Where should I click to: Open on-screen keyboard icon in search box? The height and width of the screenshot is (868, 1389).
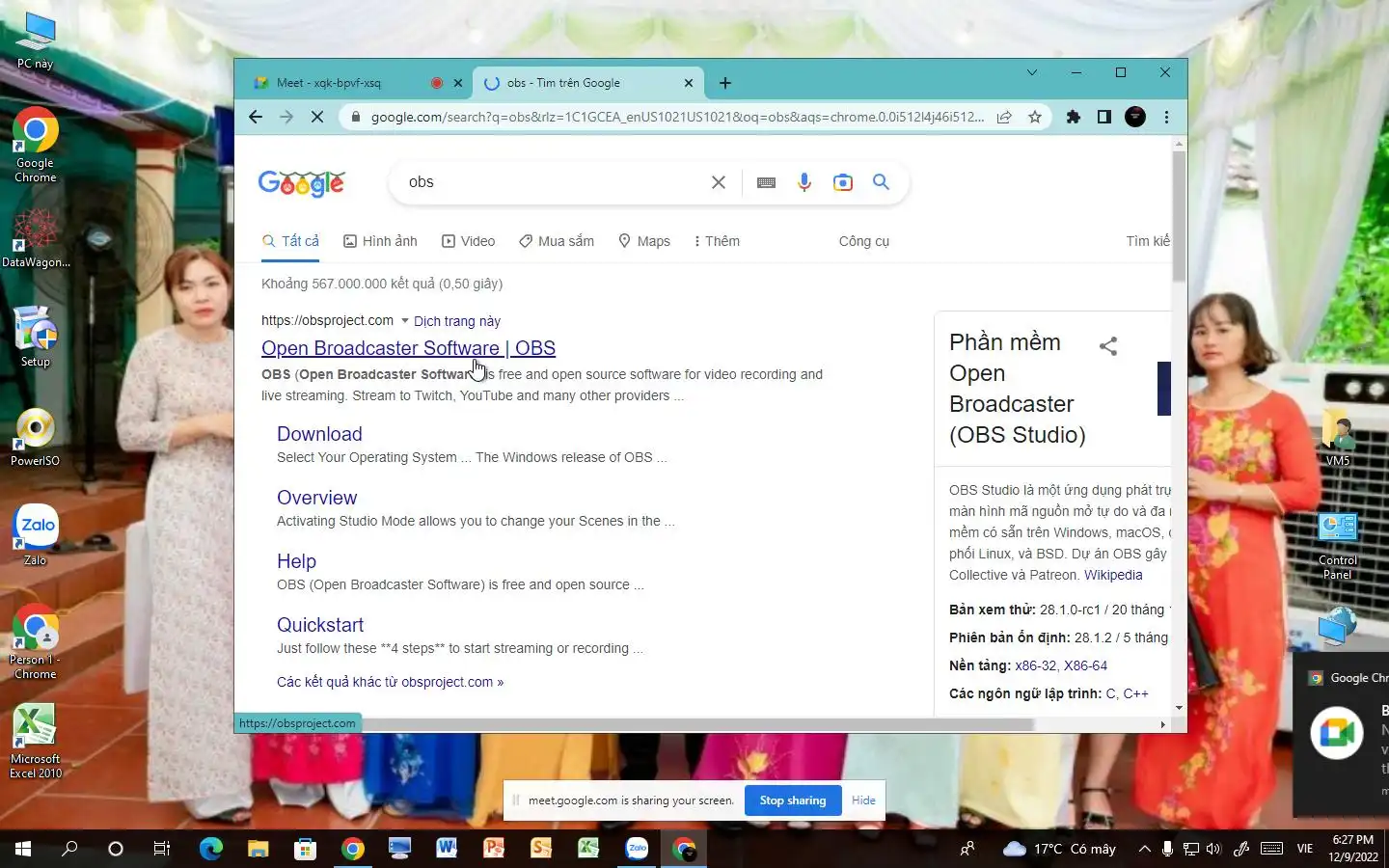767,182
